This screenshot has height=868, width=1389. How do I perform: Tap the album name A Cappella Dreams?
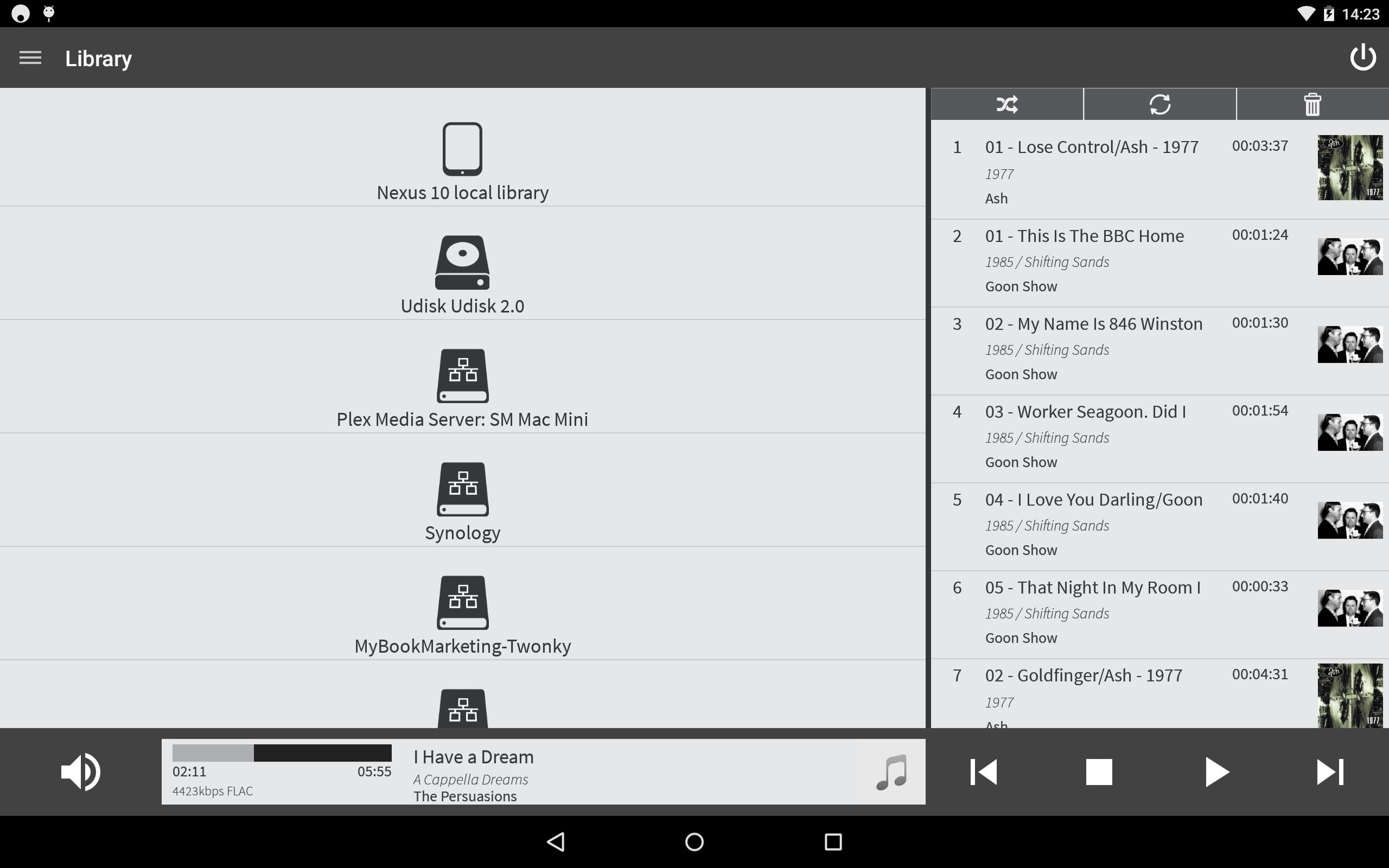[x=470, y=780]
